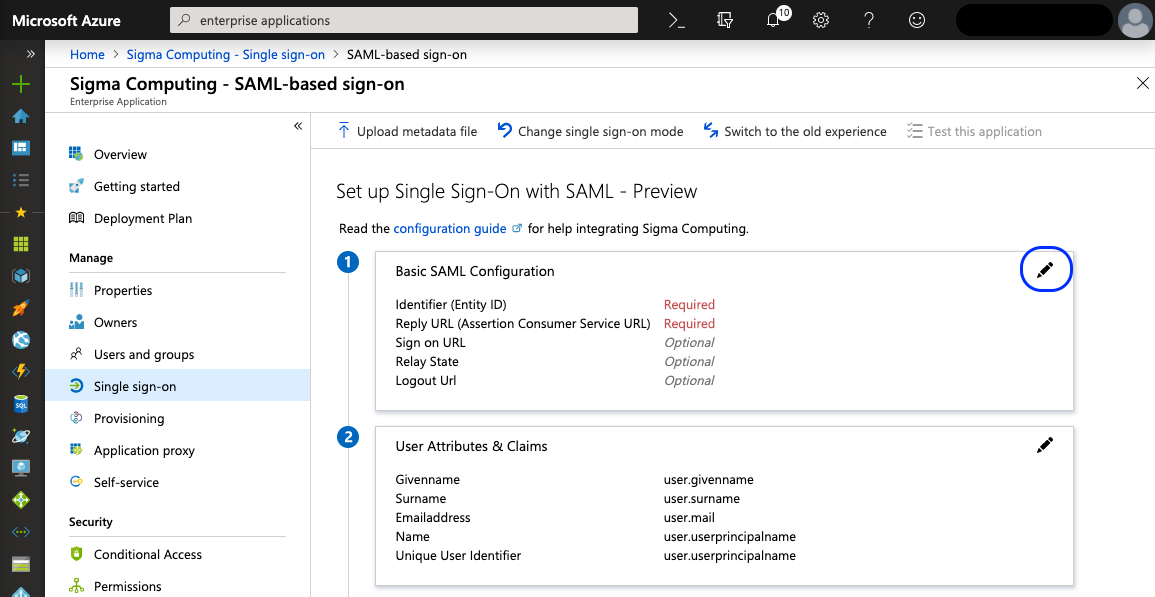Select the Single sign-on menu item
Image resolution: width=1155 pixels, height=597 pixels.
178,386
